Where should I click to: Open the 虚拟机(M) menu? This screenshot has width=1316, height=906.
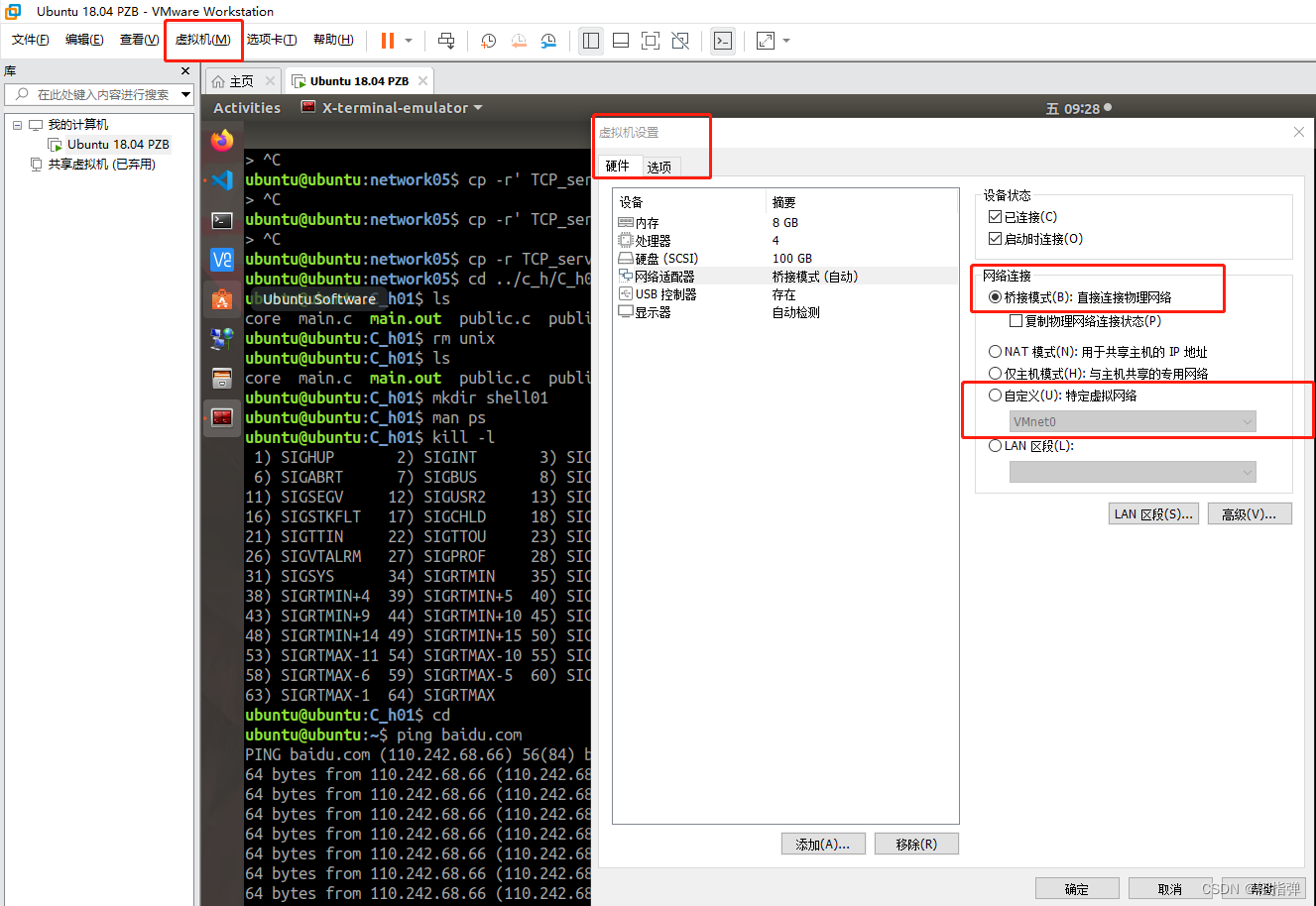pyautogui.click(x=202, y=40)
